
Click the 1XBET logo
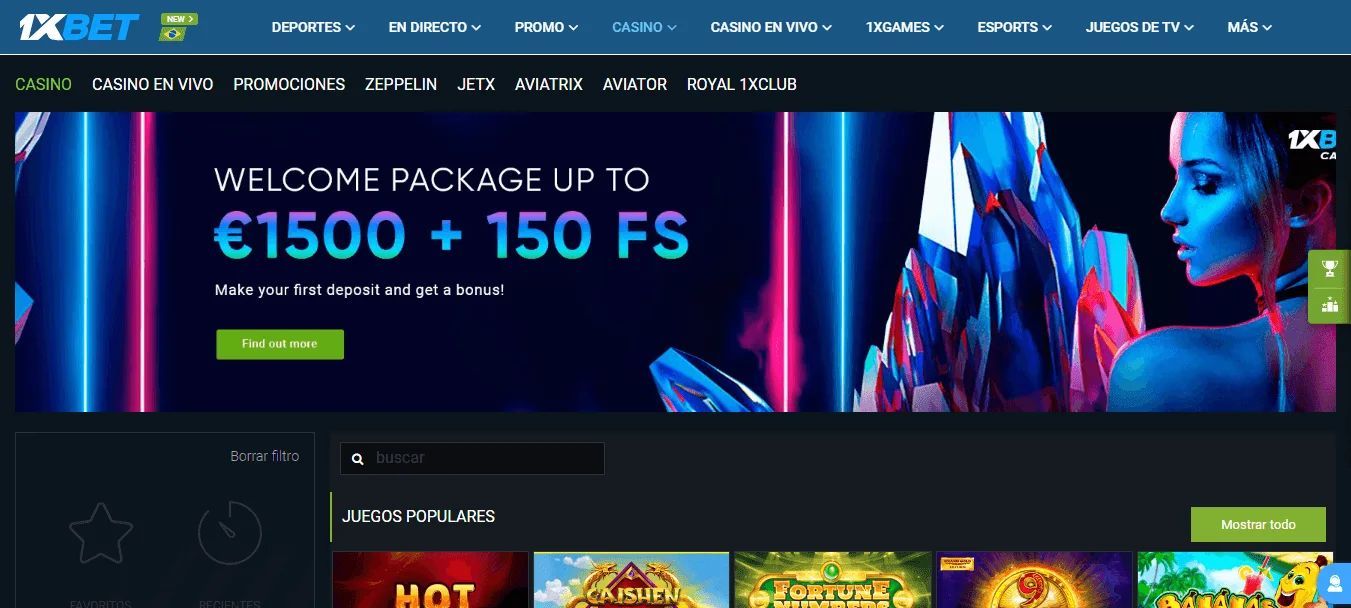[79, 27]
